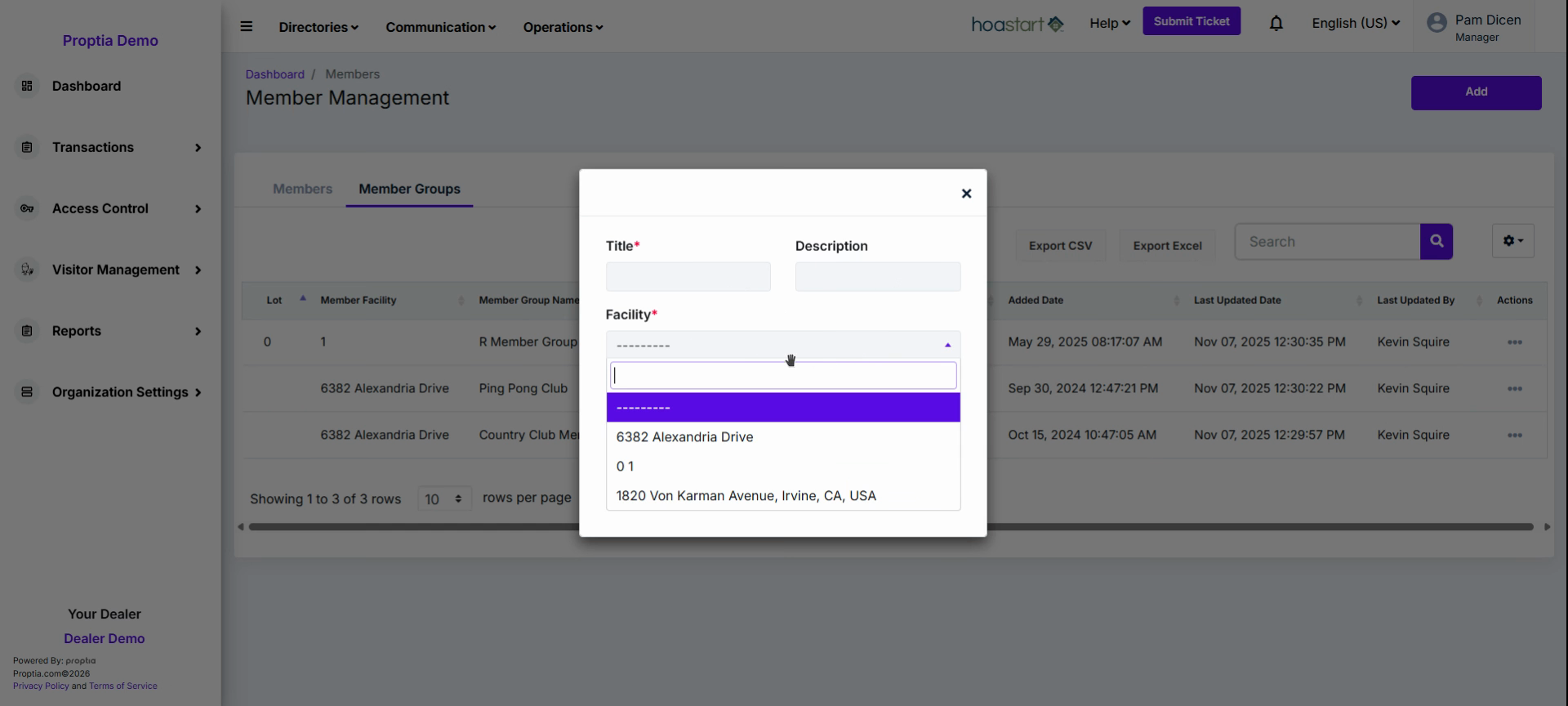Click the Transactions sidebar icon

click(27, 147)
